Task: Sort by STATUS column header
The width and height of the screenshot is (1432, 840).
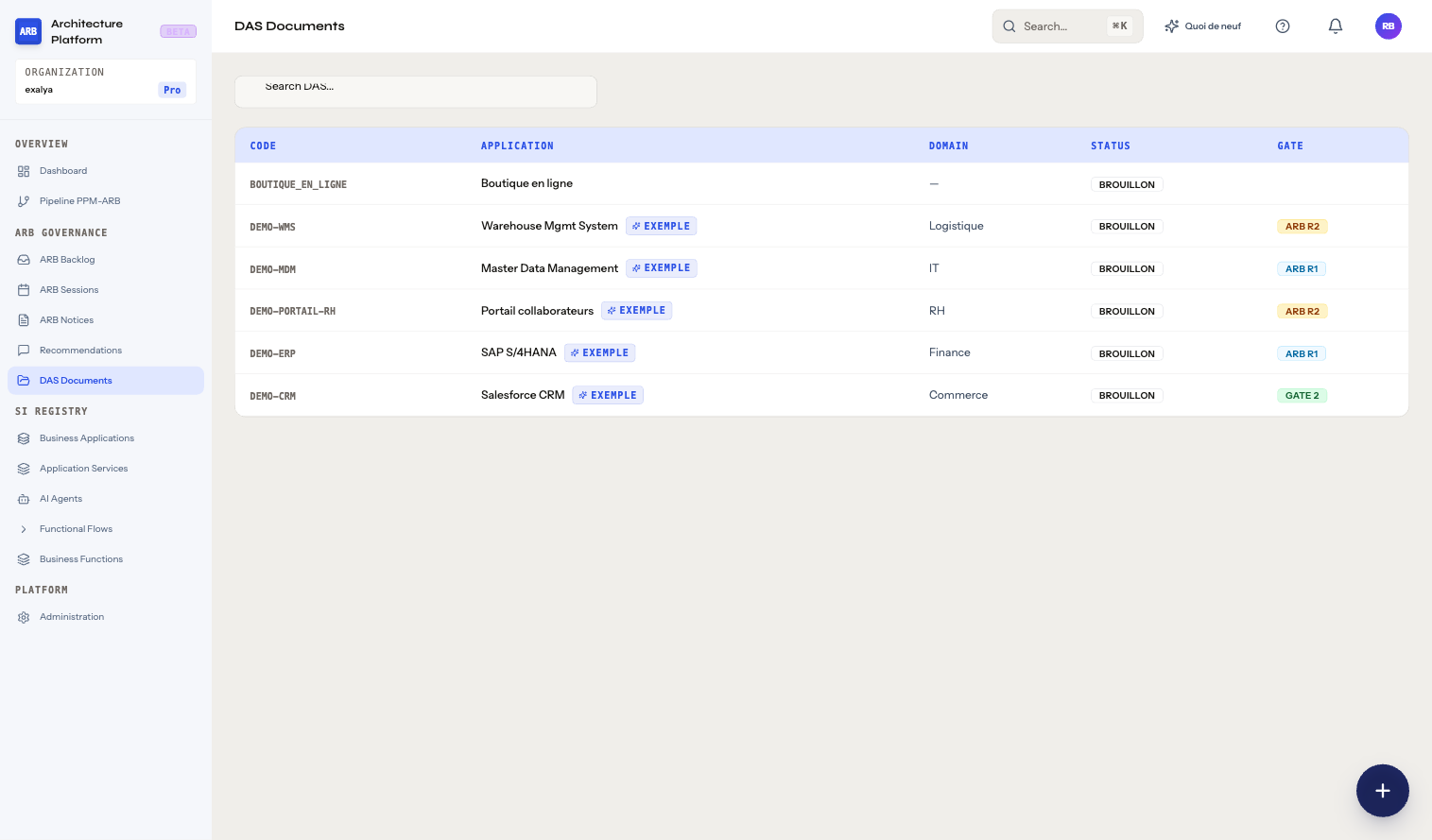Action: point(1111,146)
